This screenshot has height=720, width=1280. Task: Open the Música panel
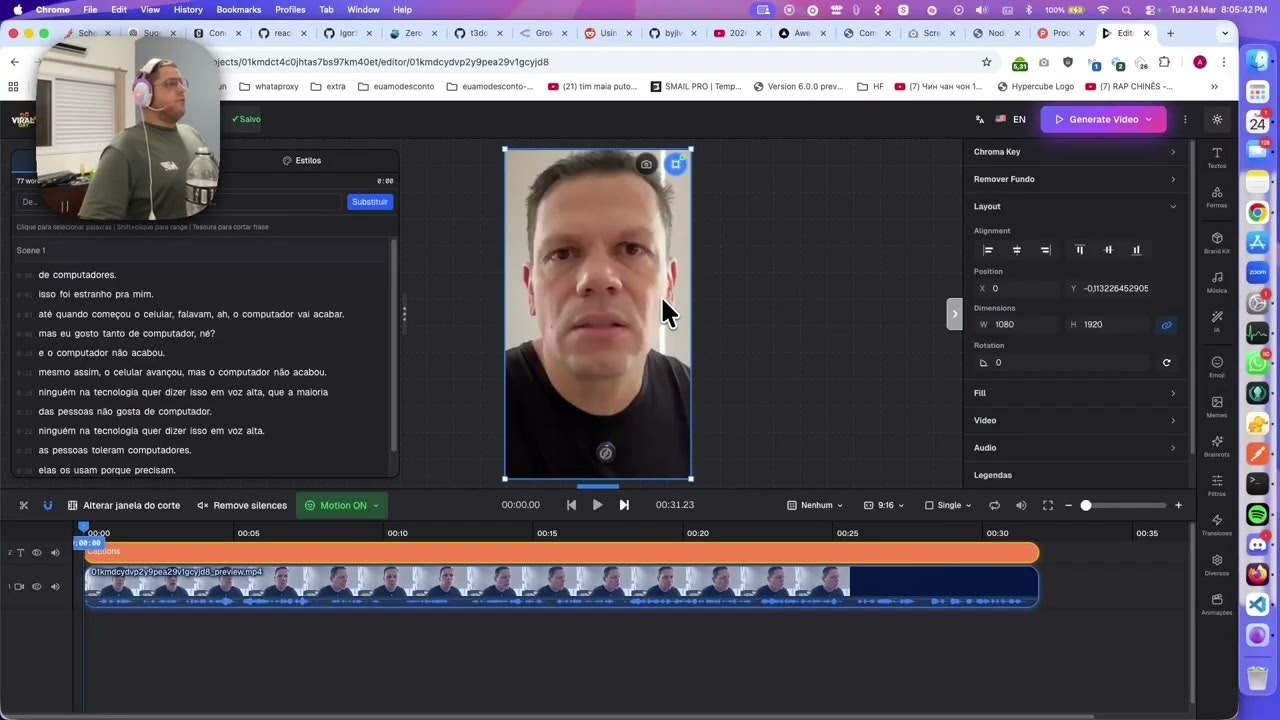[x=1217, y=282]
